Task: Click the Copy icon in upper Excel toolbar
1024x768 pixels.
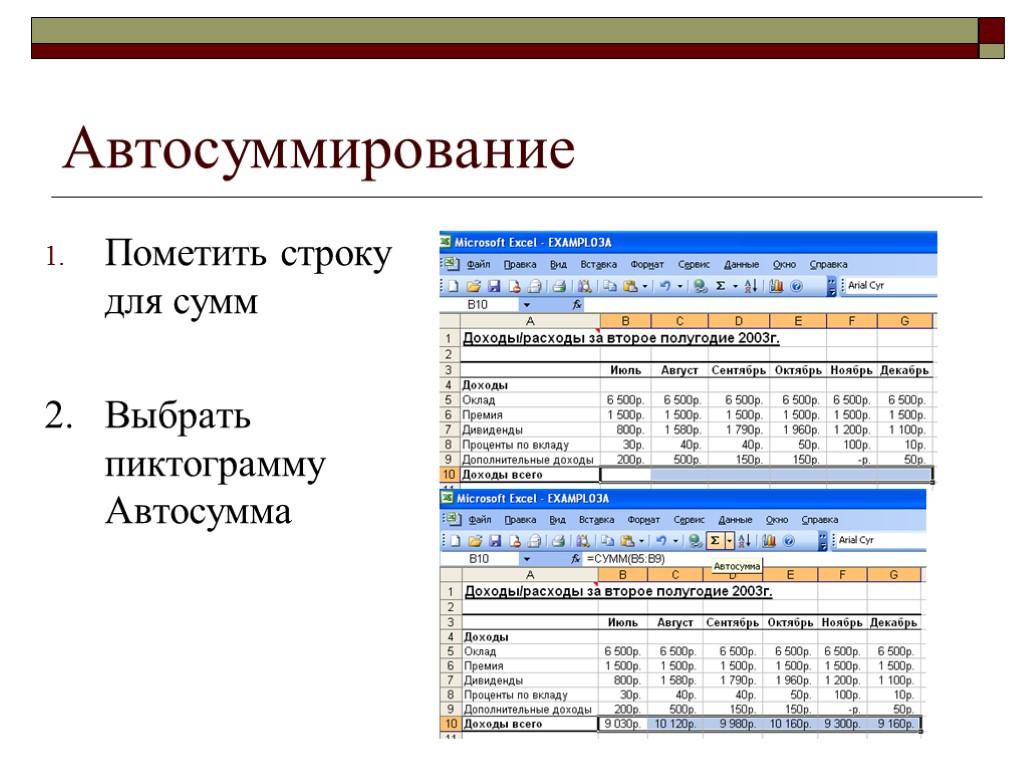Action: (x=610, y=286)
